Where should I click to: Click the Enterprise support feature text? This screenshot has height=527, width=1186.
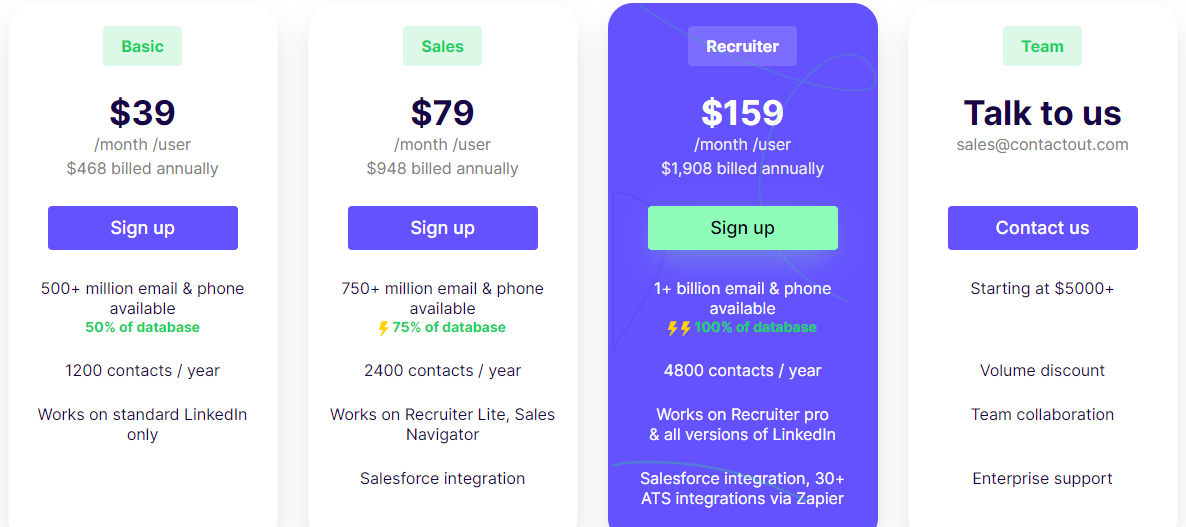click(x=1042, y=479)
